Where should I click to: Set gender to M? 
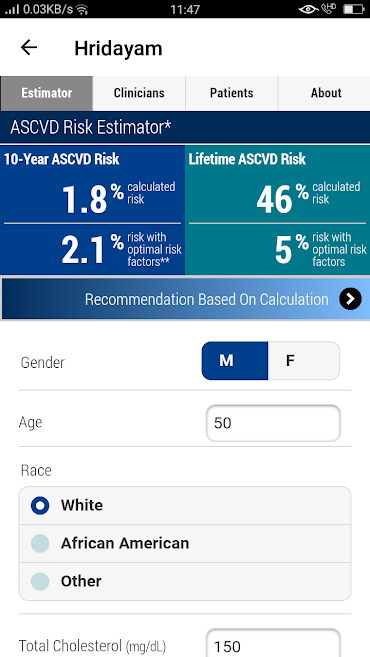235,361
